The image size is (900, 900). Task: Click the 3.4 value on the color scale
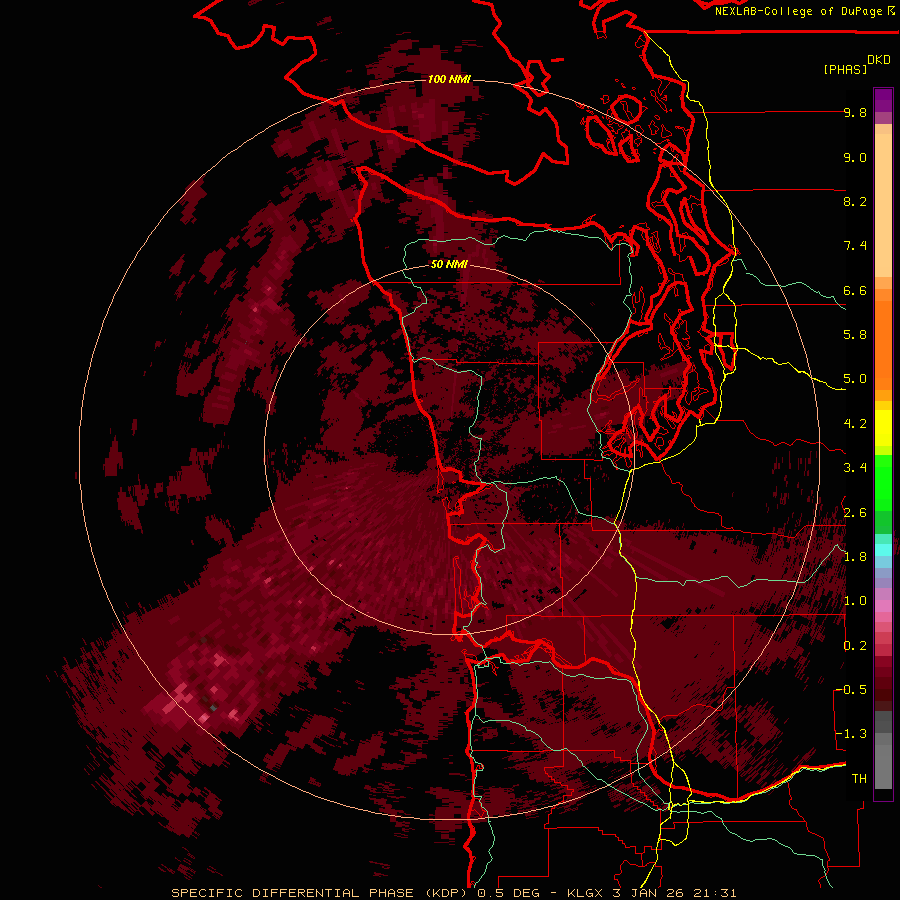855,468
